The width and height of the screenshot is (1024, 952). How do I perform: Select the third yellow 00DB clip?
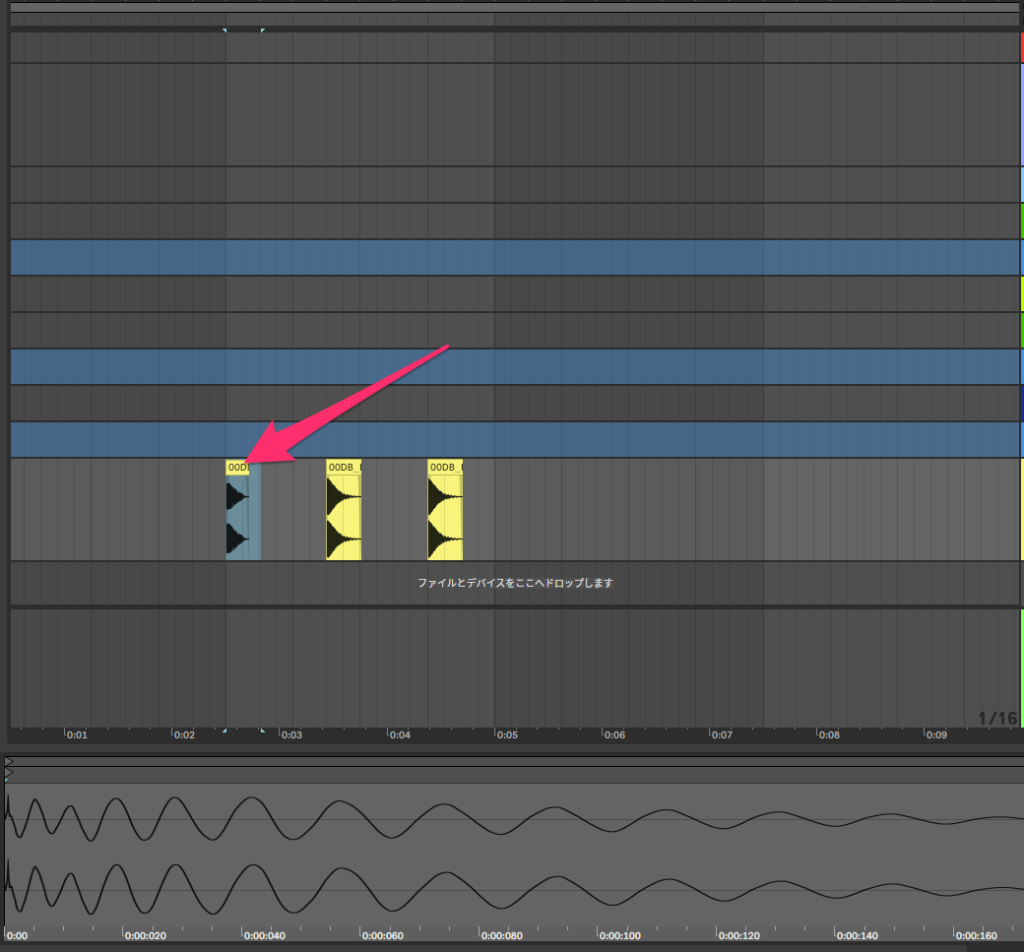[444, 510]
